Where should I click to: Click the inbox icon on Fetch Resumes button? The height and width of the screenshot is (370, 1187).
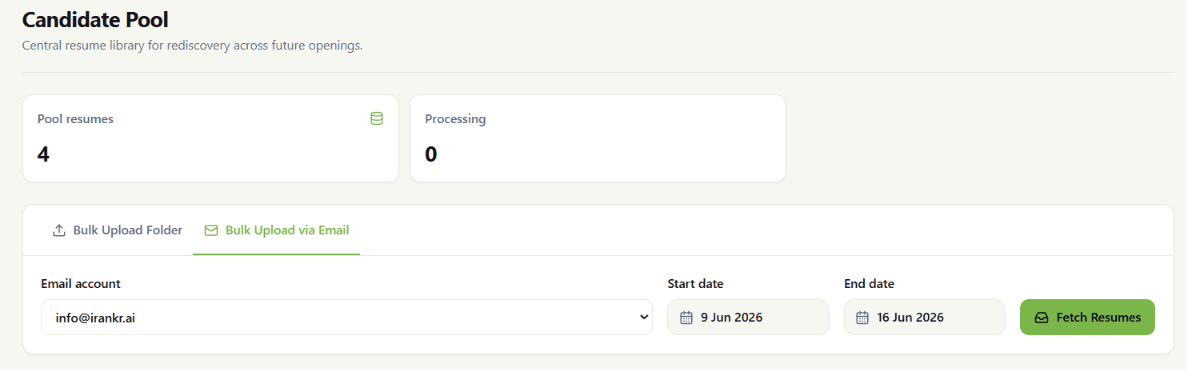pyautogui.click(x=1042, y=318)
